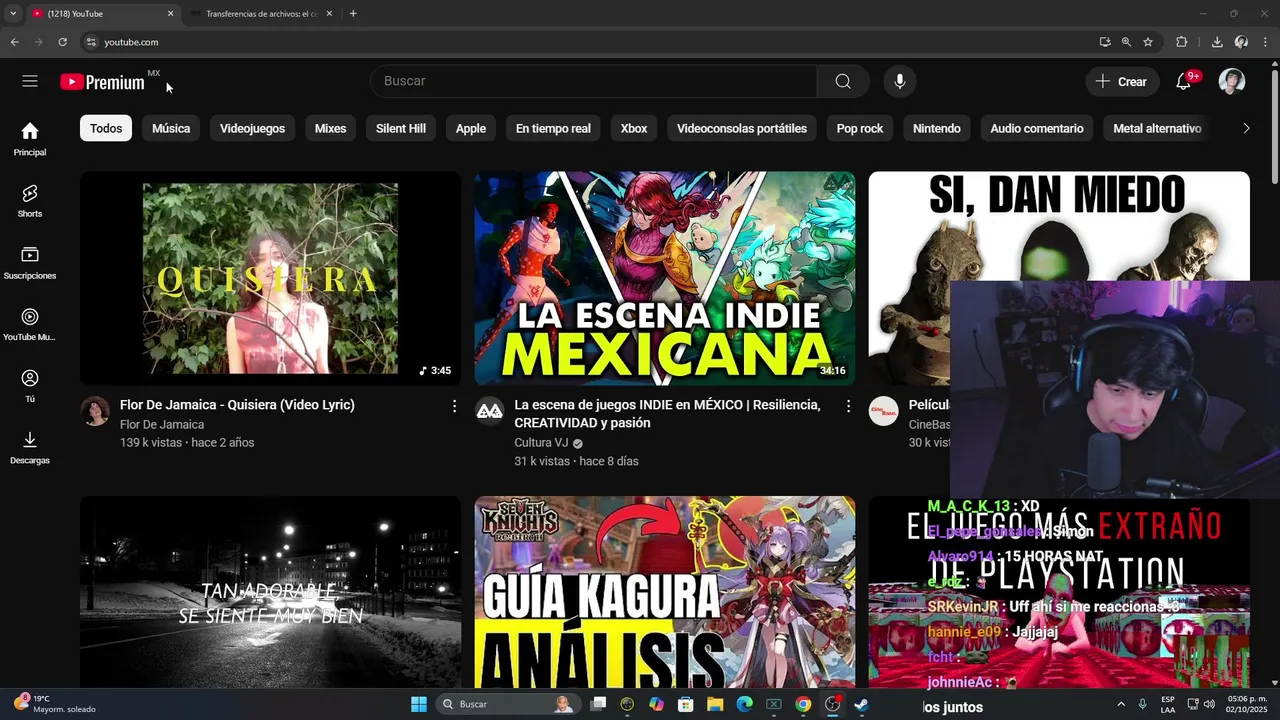
Task: Go to YouTube Premium home logo
Action: pos(102,82)
